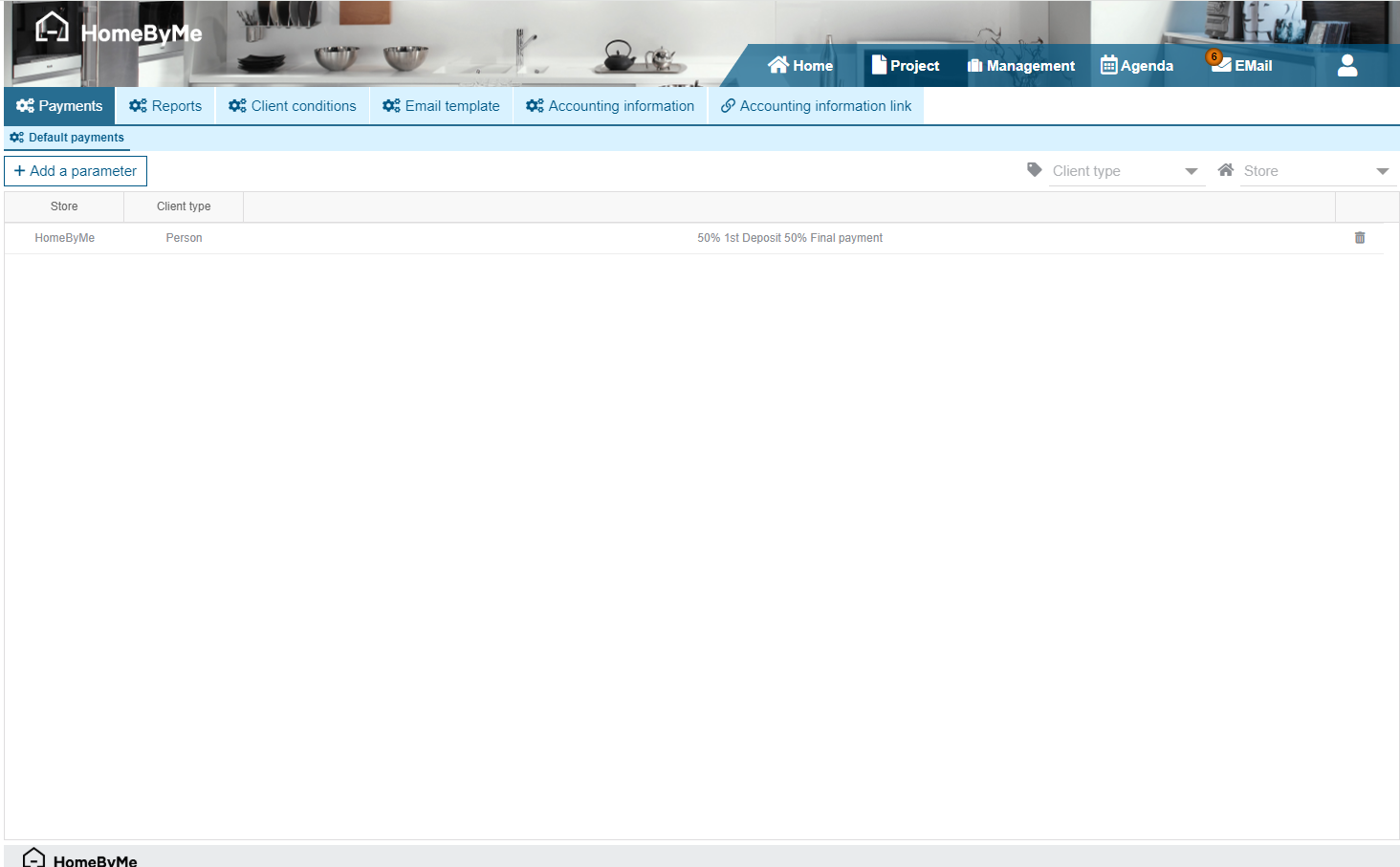The image size is (1400, 867).
Task: Select the Accounting information tab
Action: (x=610, y=106)
